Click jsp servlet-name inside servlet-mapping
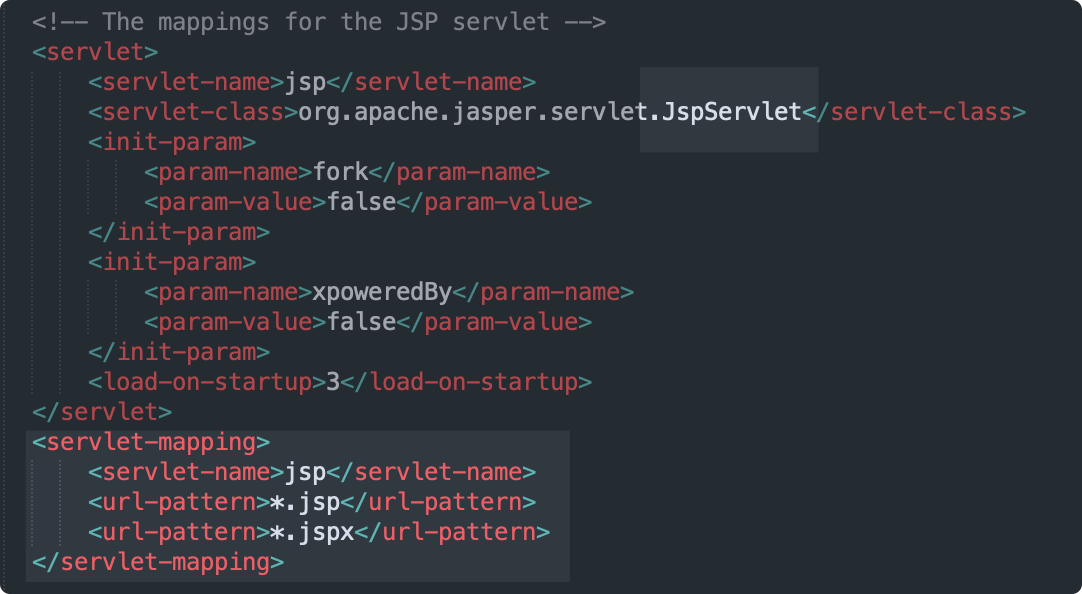The image size is (1082, 594). pyautogui.click(x=305, y=471)
